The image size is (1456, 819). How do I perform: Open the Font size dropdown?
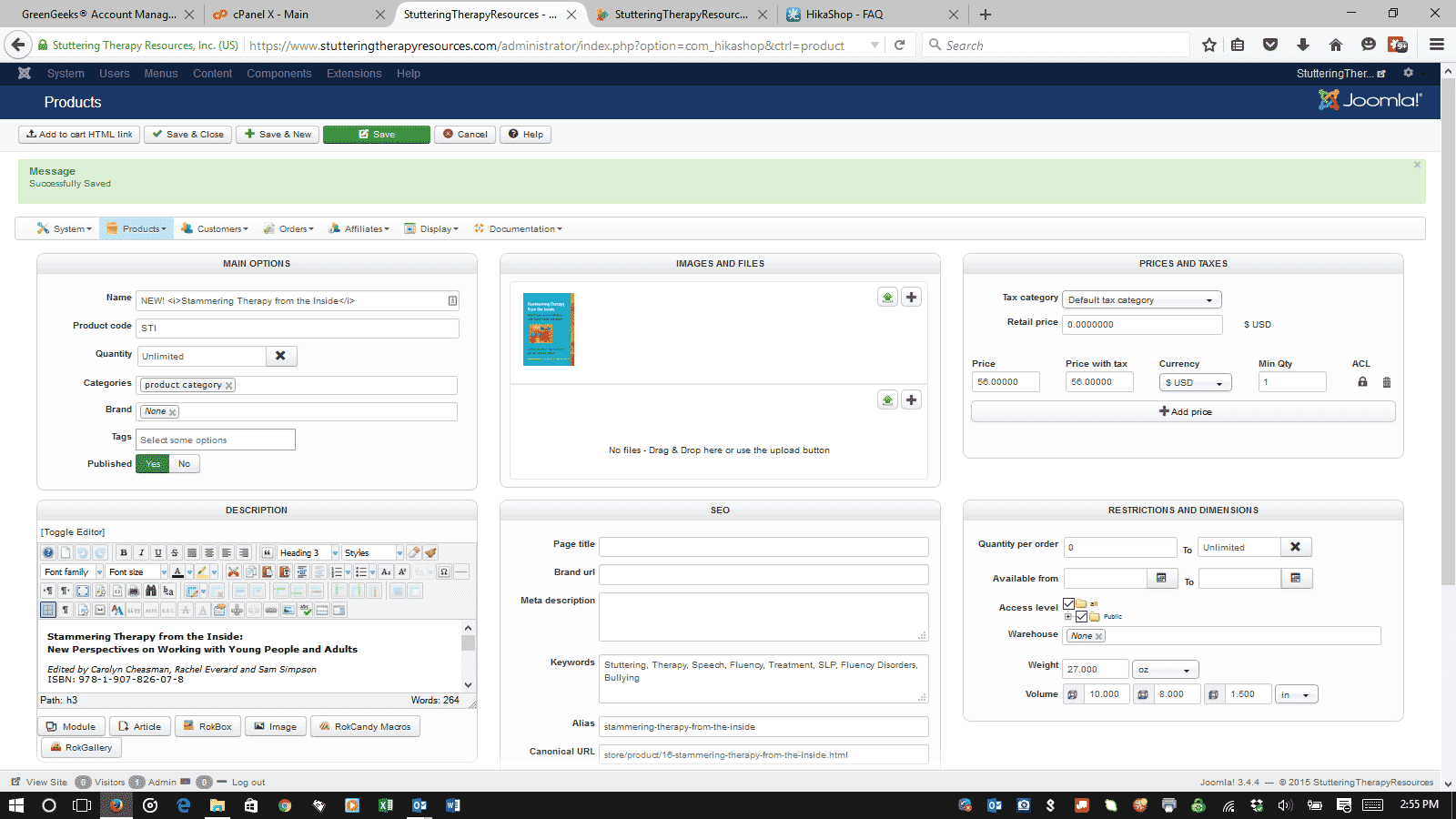coord(136,571)
